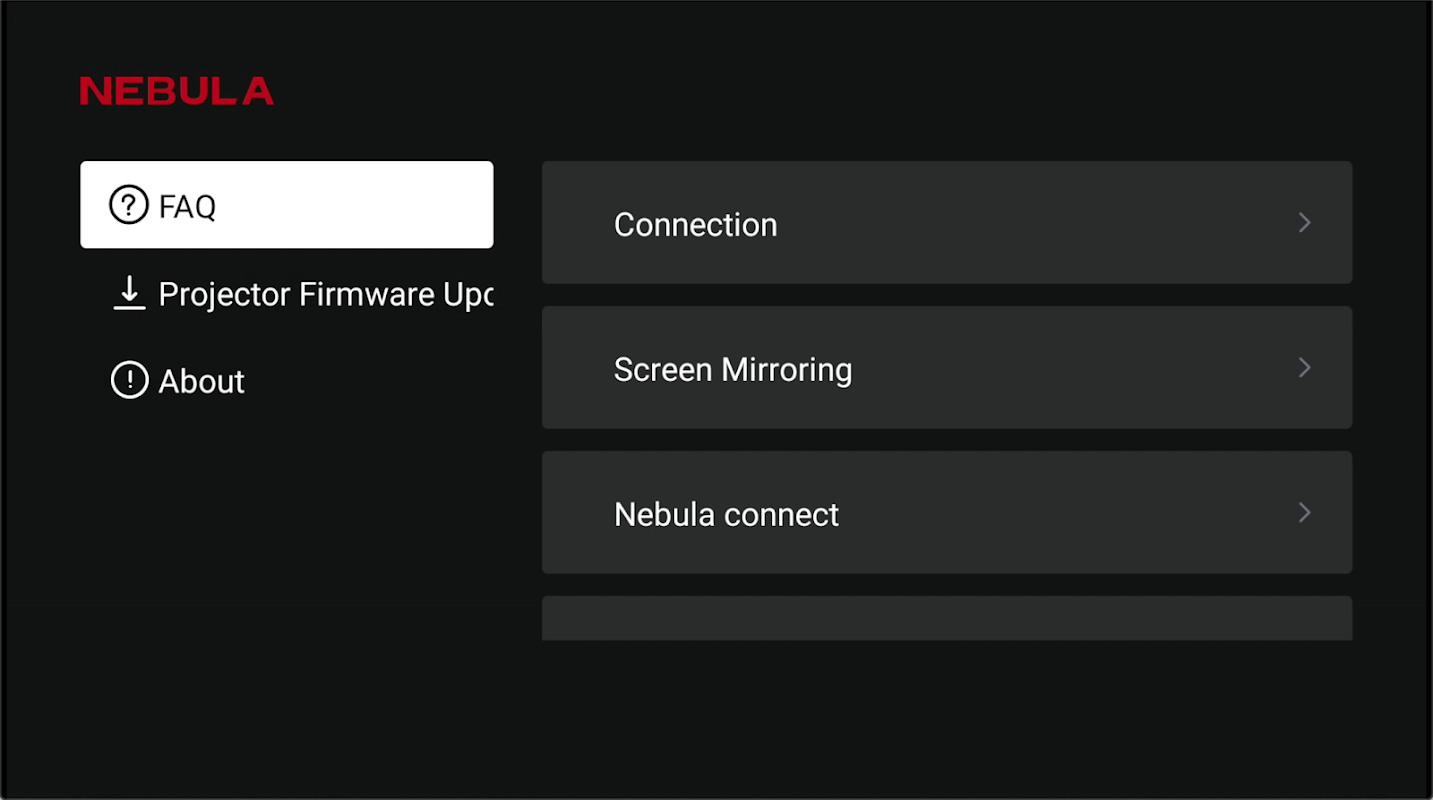Screen dimensions: 1433x800
Task: Click the FAQ question mark icon
Action: pos(129,206)
